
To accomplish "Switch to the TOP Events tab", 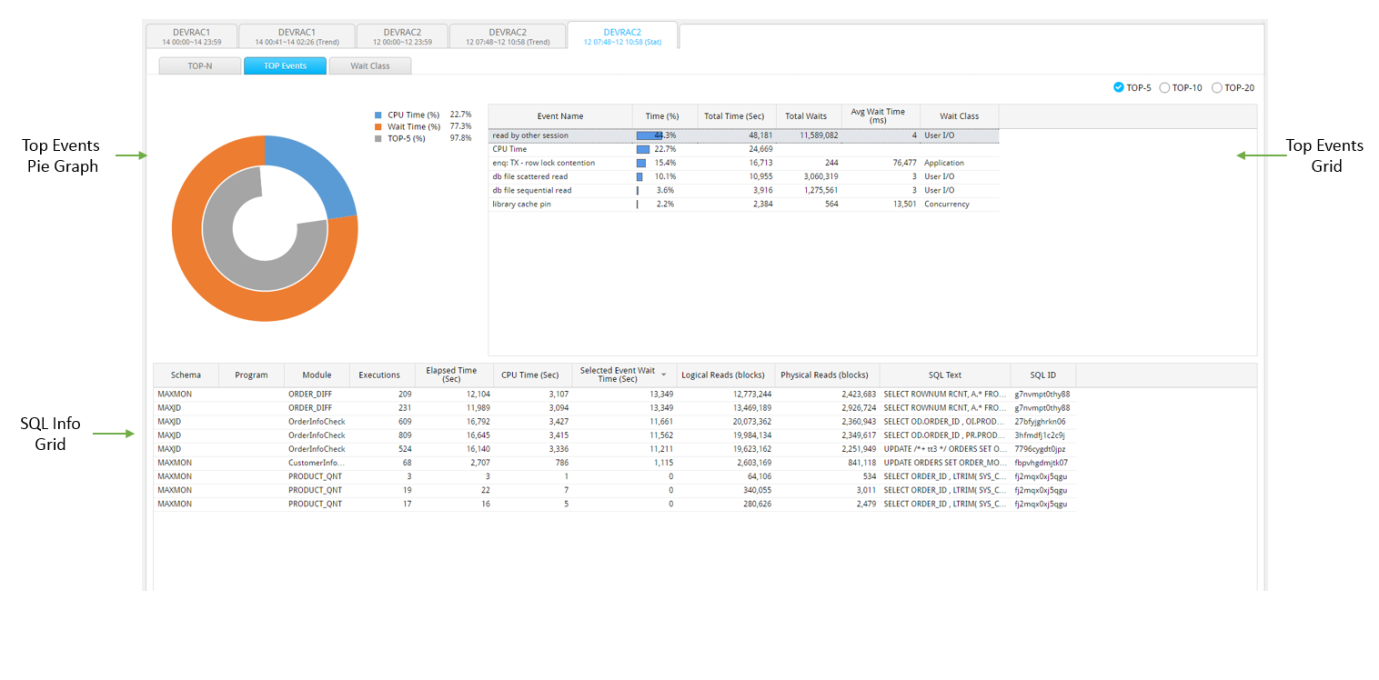I will [x=285, y=66].
